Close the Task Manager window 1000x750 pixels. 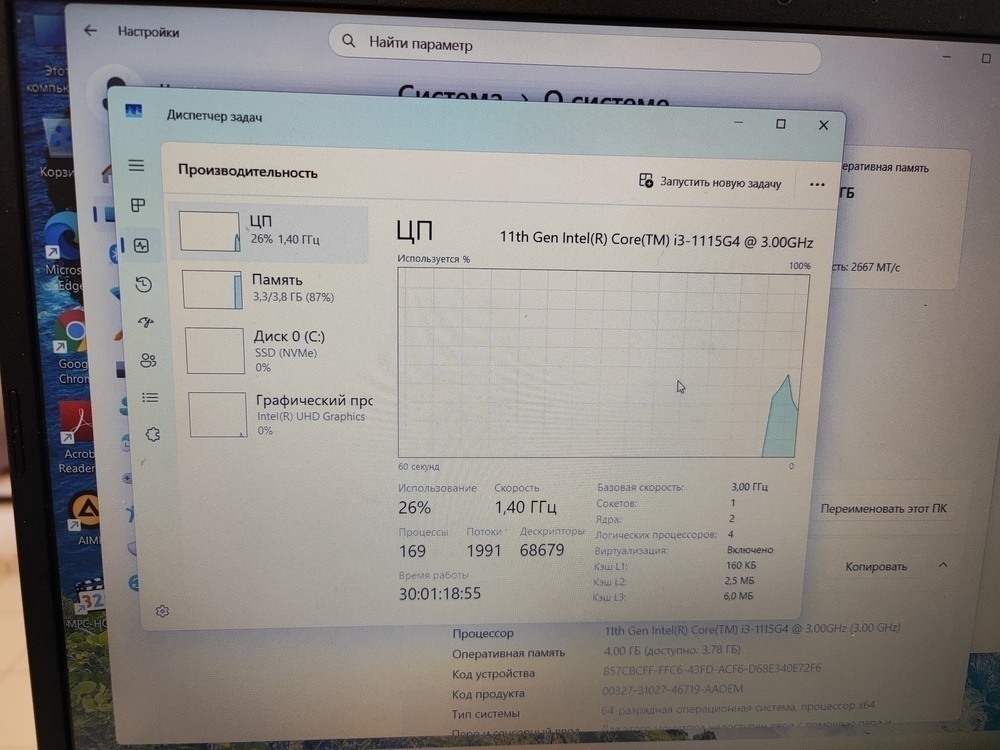823,125
